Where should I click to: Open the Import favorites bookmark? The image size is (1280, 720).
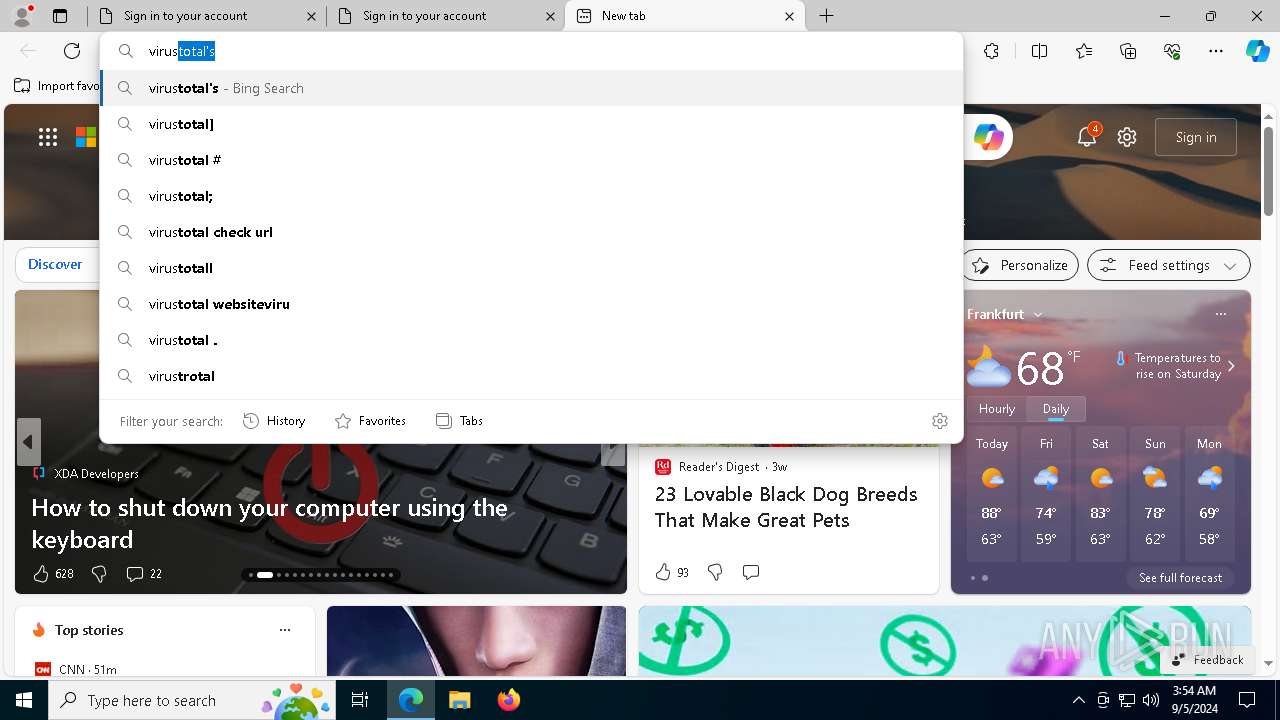58,86
